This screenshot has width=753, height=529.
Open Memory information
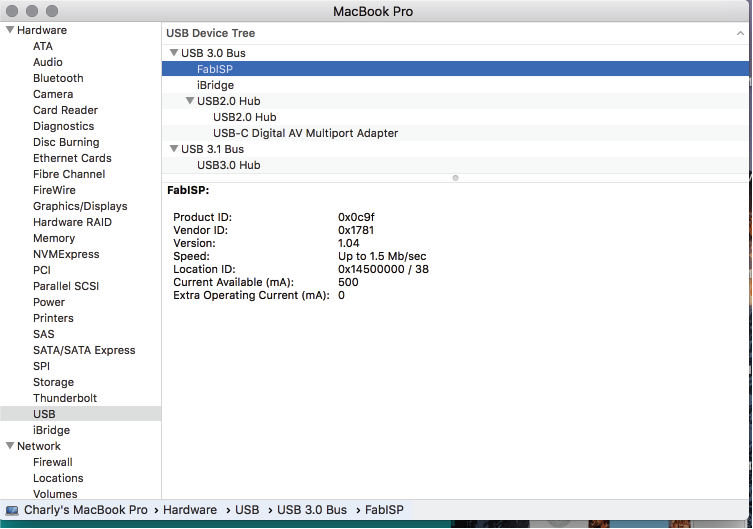coord(54,238)
